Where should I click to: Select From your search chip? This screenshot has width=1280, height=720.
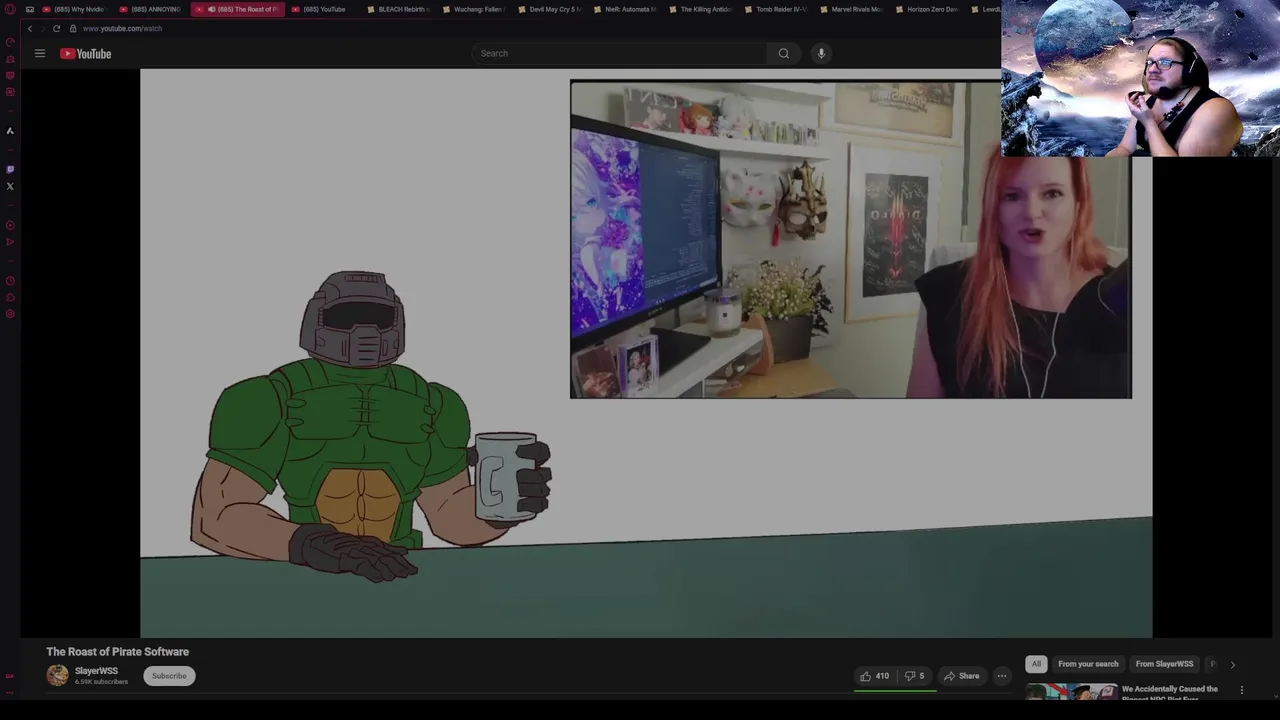coord(1088,664)
